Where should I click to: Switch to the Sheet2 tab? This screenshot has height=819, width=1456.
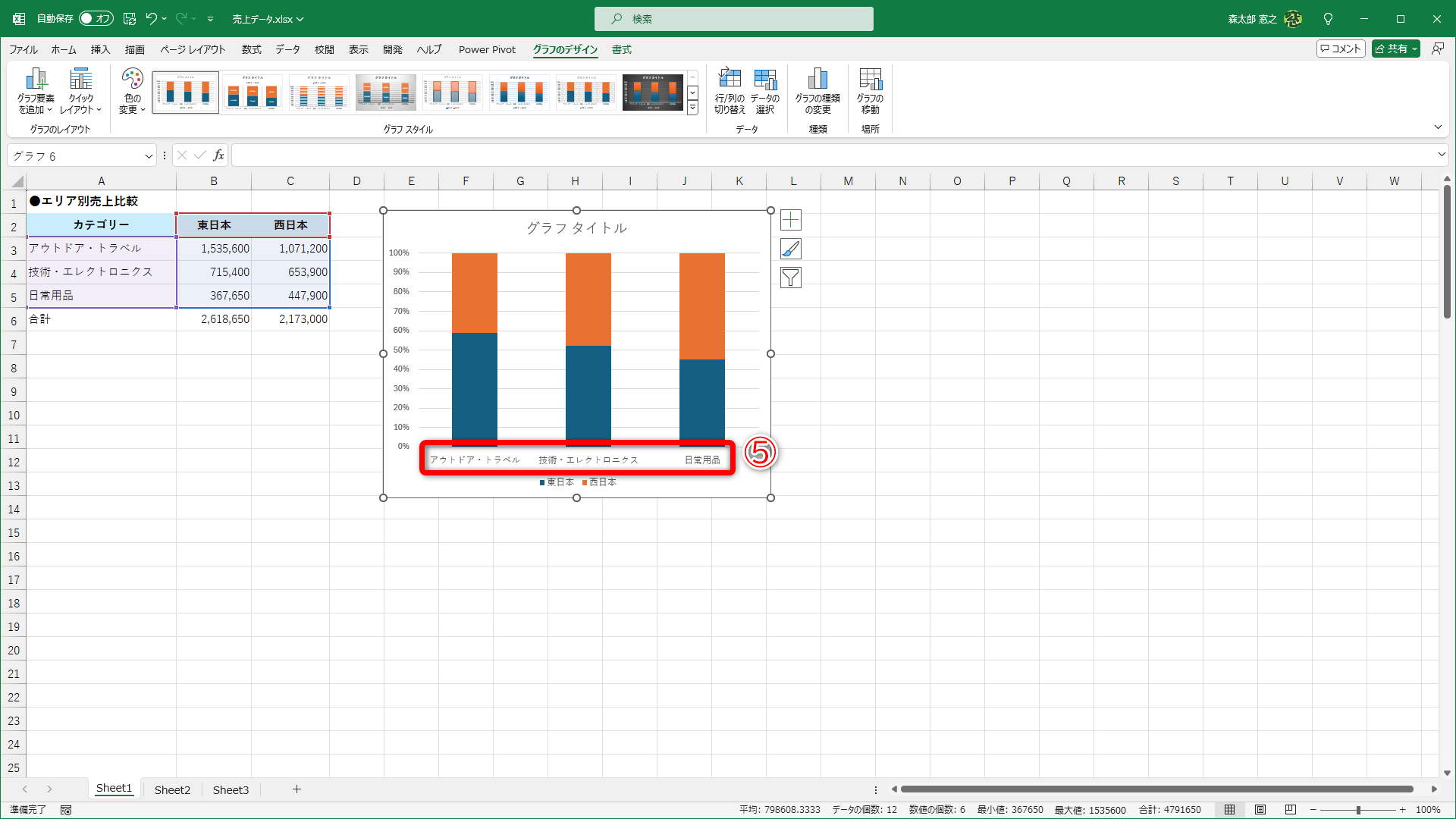point(172,789)
